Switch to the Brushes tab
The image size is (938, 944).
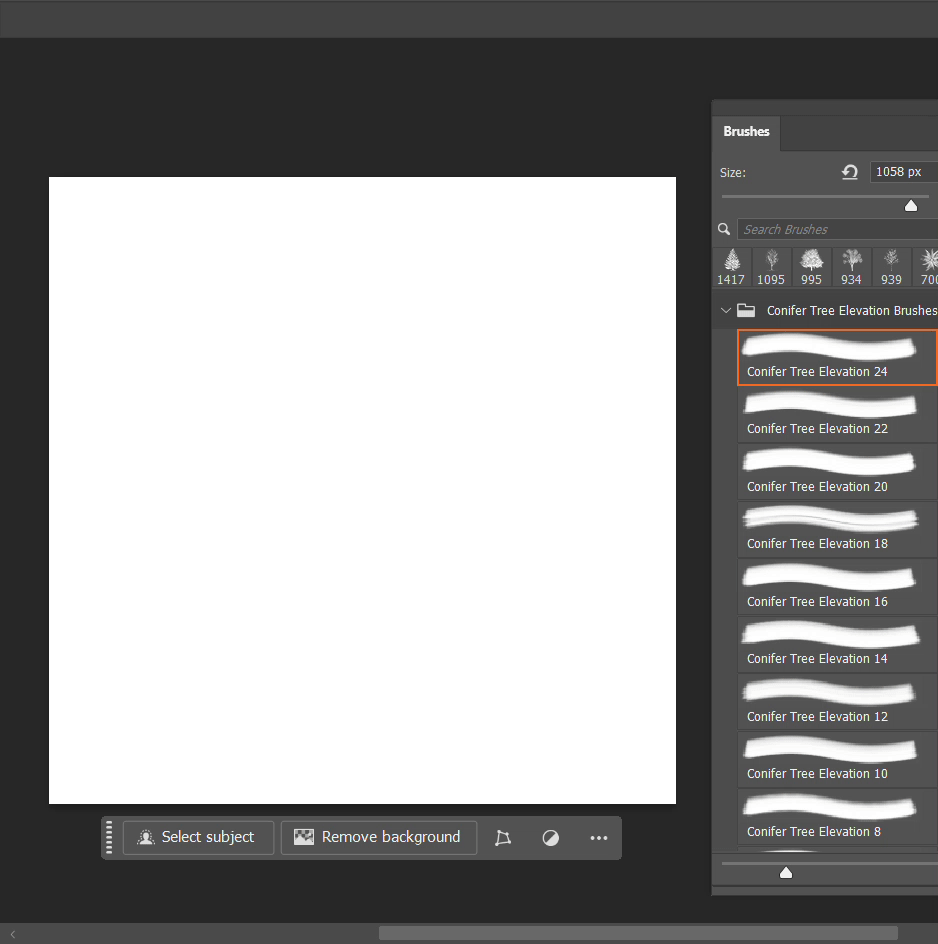click(x=746, y=132)
